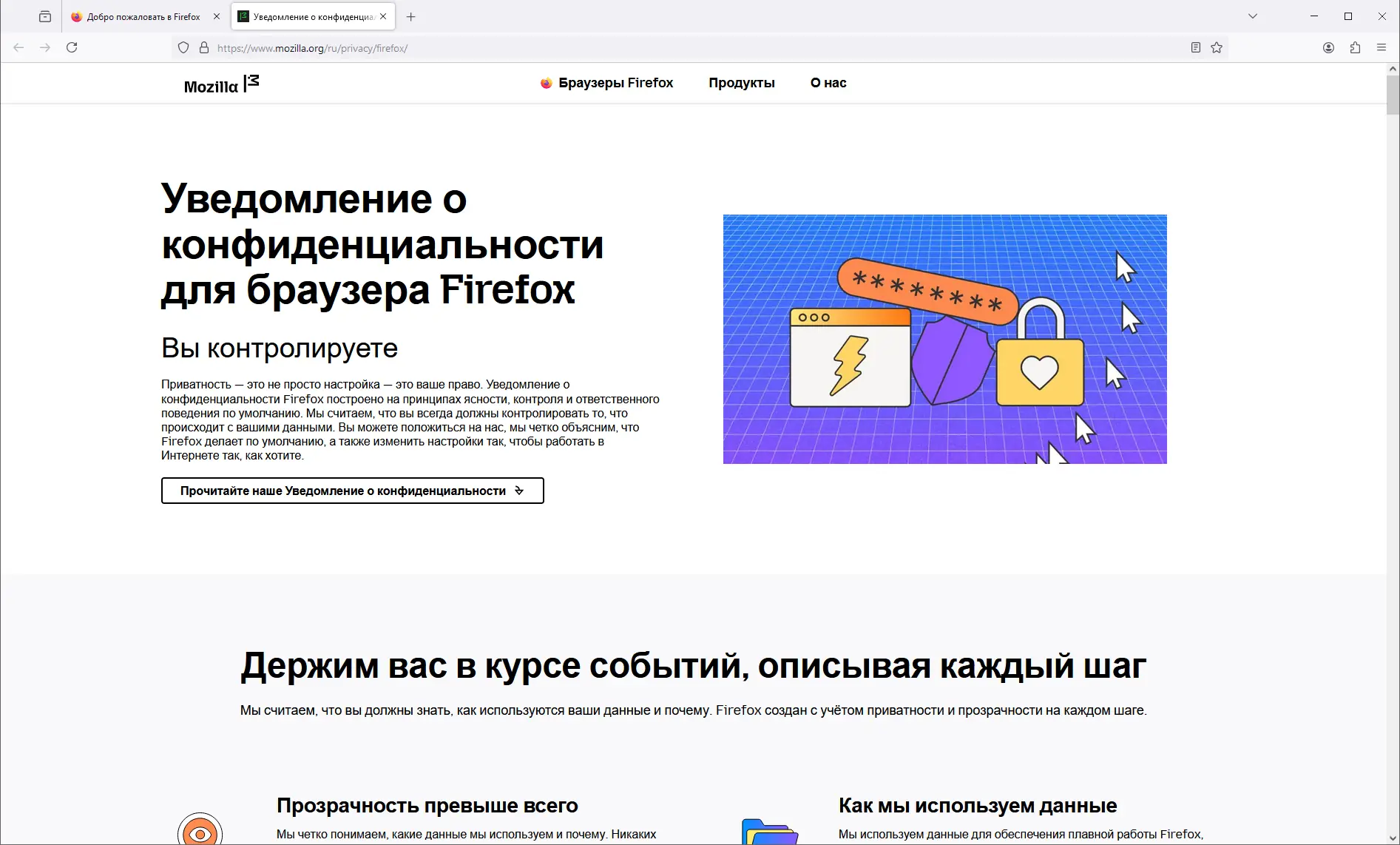Viewport: 1400px width, 845px height.
Task: Open the Extensions puzzle-piece icon
Action: (x=1356, y=47)
